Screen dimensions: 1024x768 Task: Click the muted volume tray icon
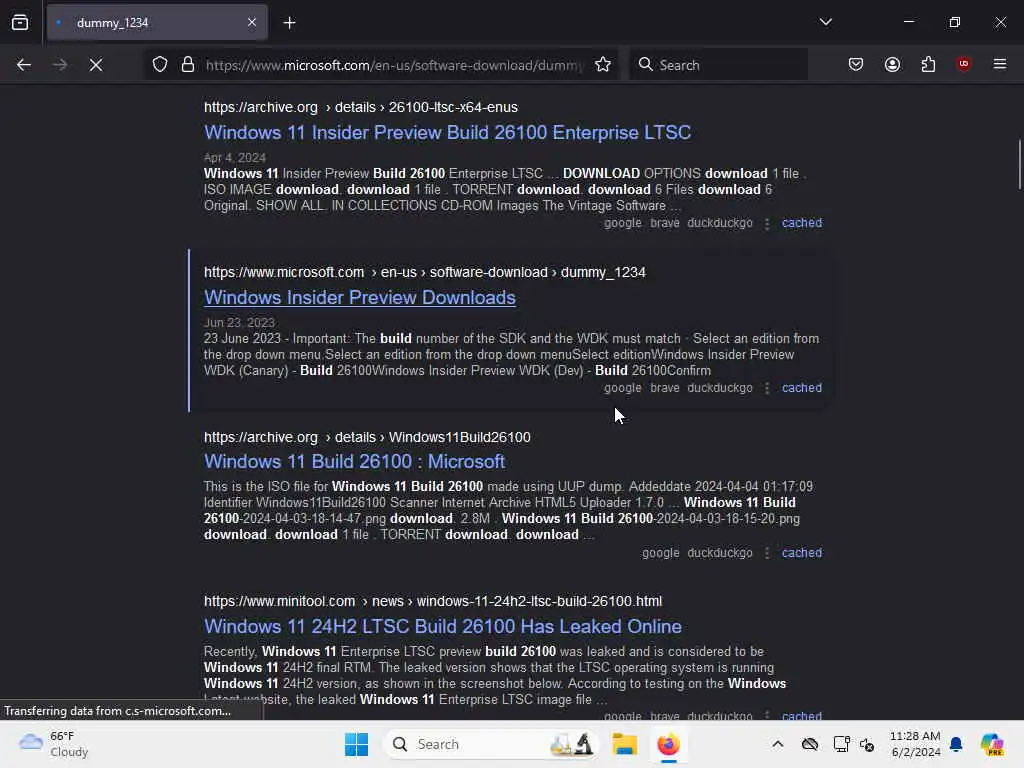pos(867,744)
